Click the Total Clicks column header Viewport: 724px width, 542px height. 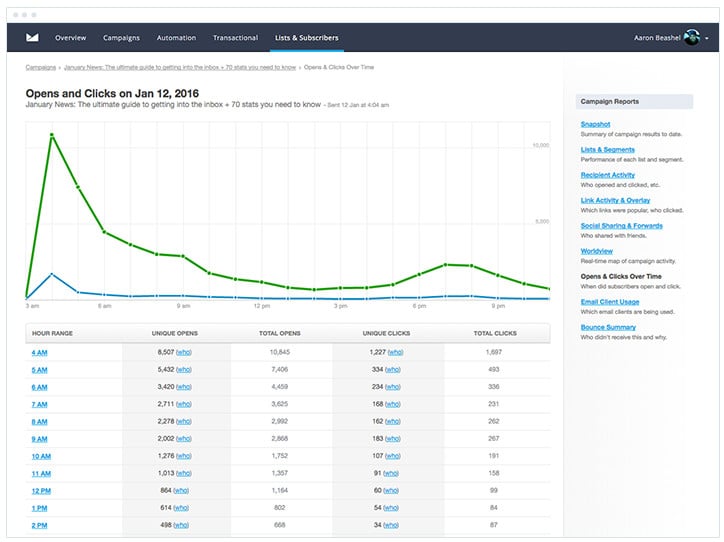(x=495, y=333)
